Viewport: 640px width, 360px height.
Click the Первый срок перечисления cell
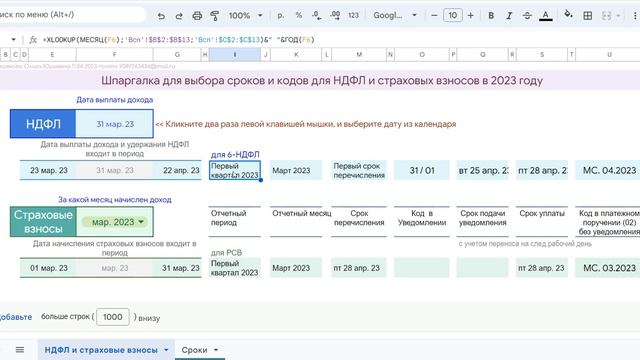pos(359,171)
